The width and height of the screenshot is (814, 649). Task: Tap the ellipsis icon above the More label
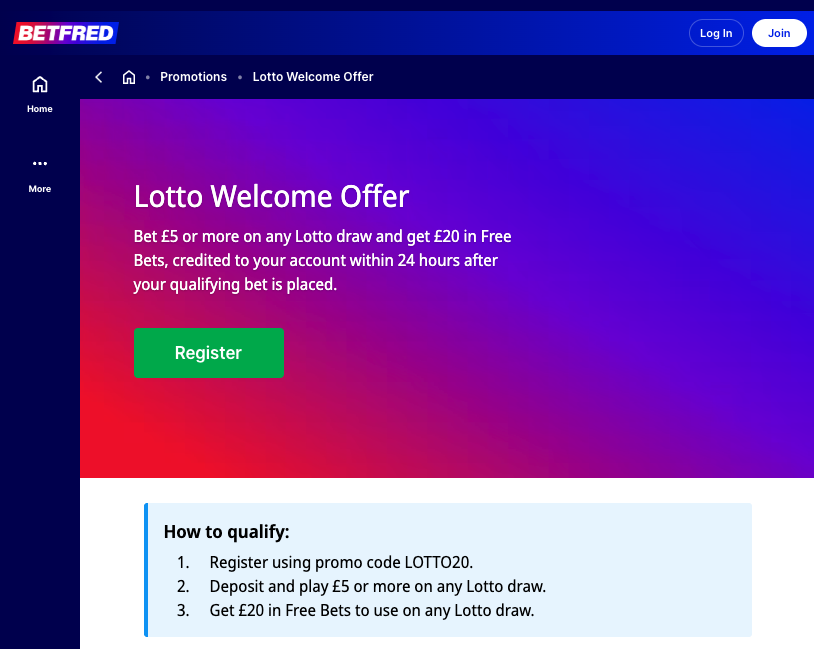tap(39, 163)
